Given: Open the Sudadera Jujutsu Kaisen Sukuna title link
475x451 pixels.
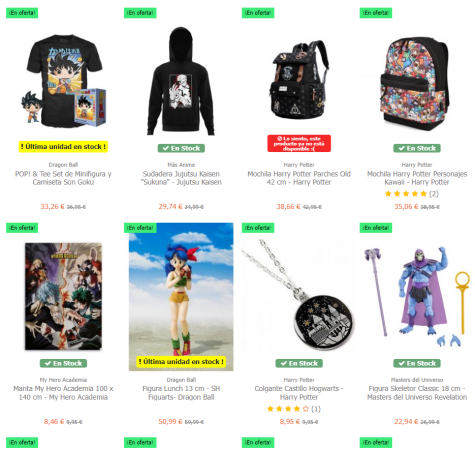Looking at the screenshot, I should point(181,178).
